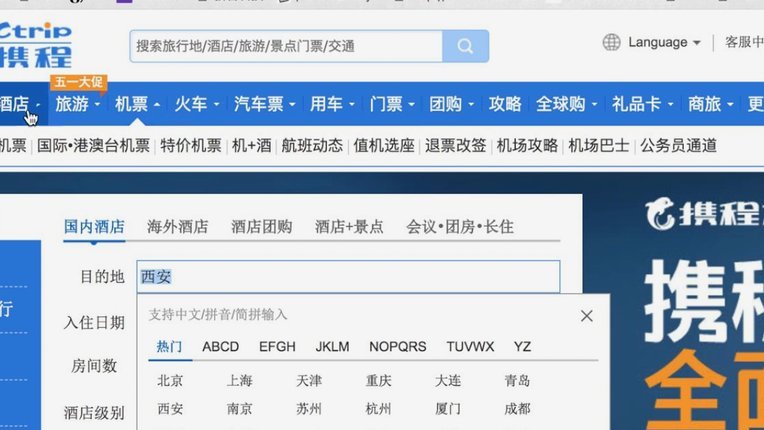This screenshot has height=430, width=764.
Task: Choose 厦门 from hot cities
Action: click(448, 409)
